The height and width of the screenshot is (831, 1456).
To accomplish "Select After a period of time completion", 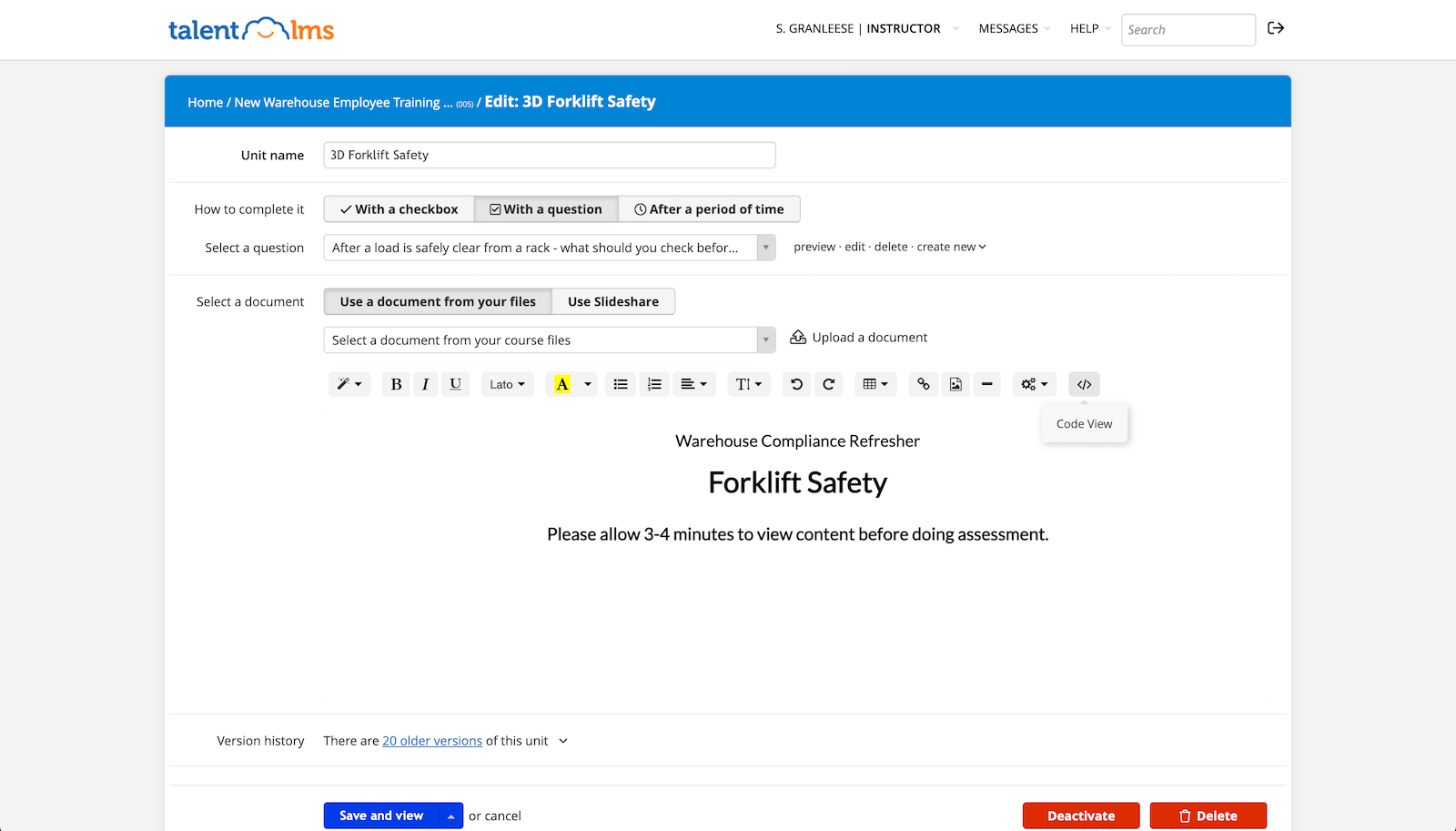I will [x=709, y=209].
